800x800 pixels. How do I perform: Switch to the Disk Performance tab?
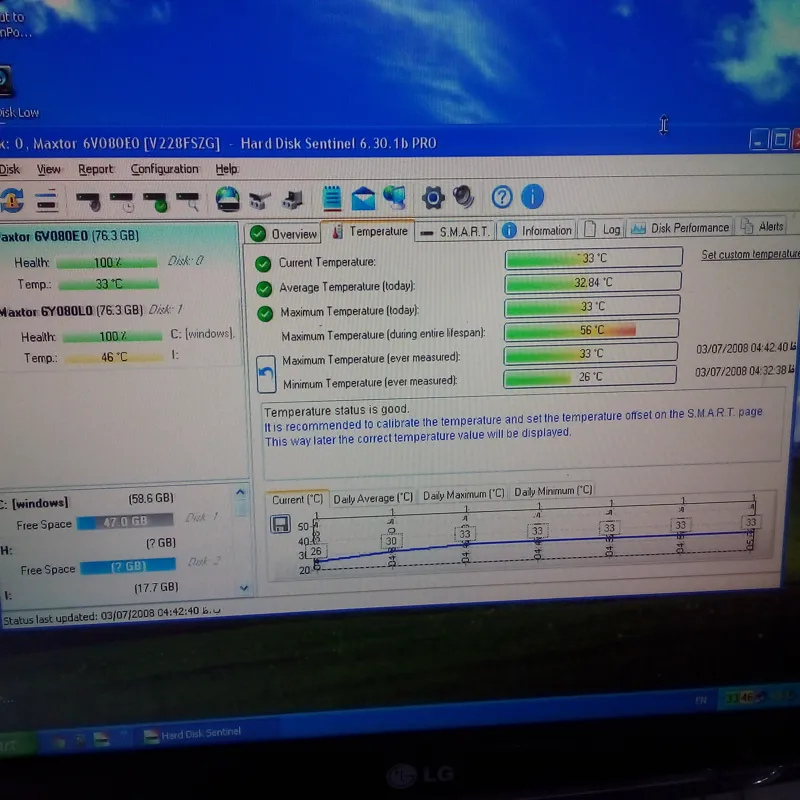(680, 228)
